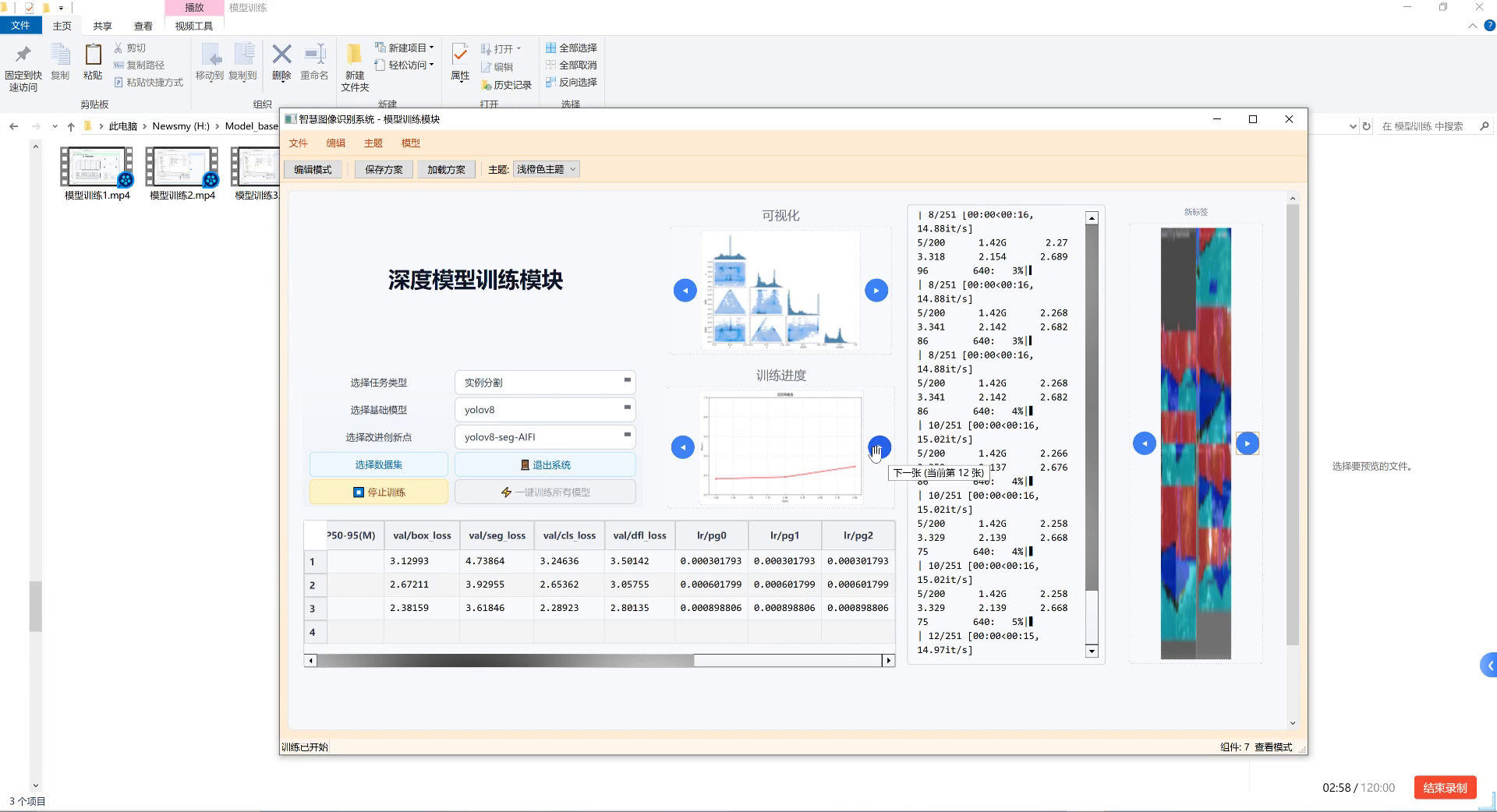This screenshot has height=812, width=1497.
Task: Open Properties in the Explorer ribbon
Action: point(460,62)
